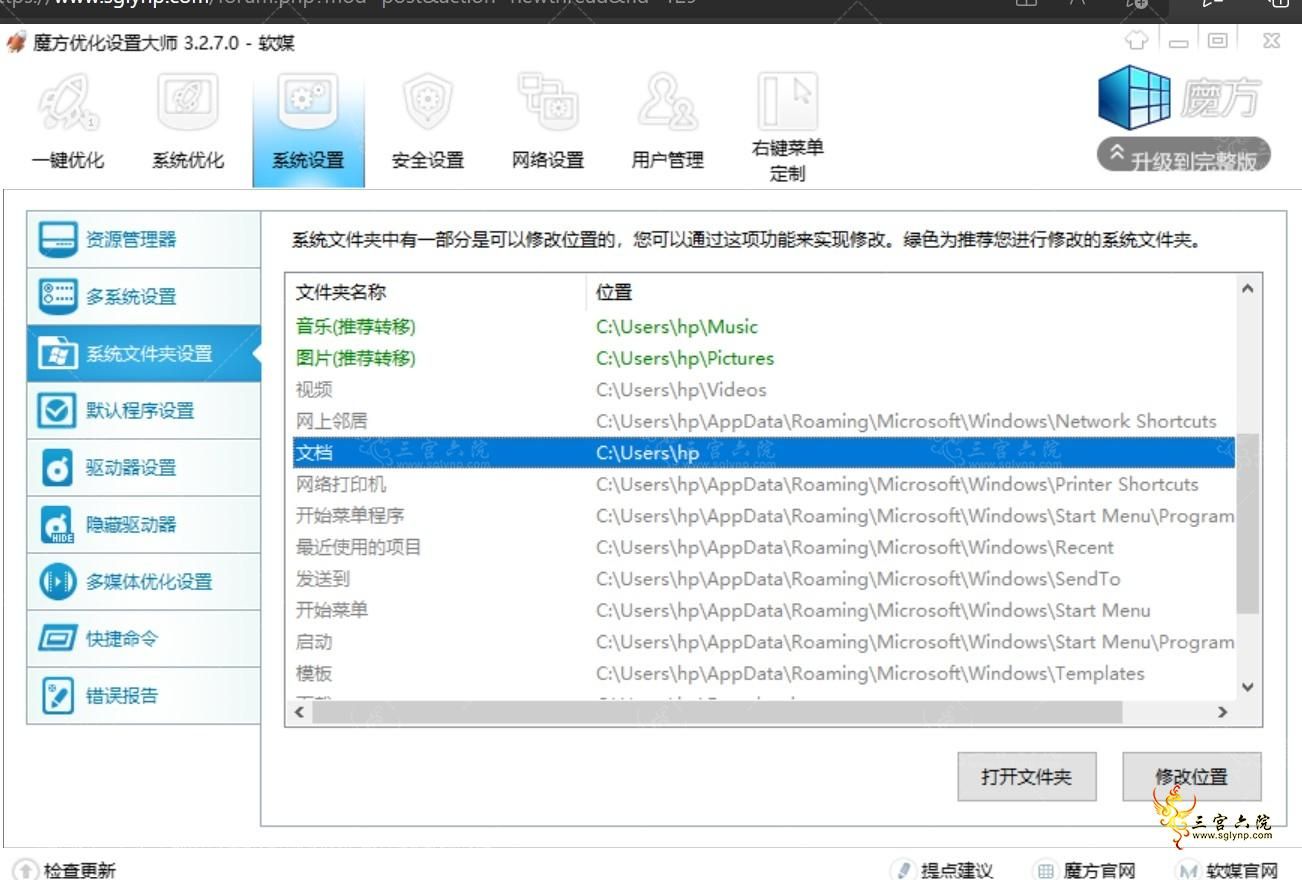Open the 右键菜单定制 icon
Screen dimensions: 1302x880
(x=788, y=100)
